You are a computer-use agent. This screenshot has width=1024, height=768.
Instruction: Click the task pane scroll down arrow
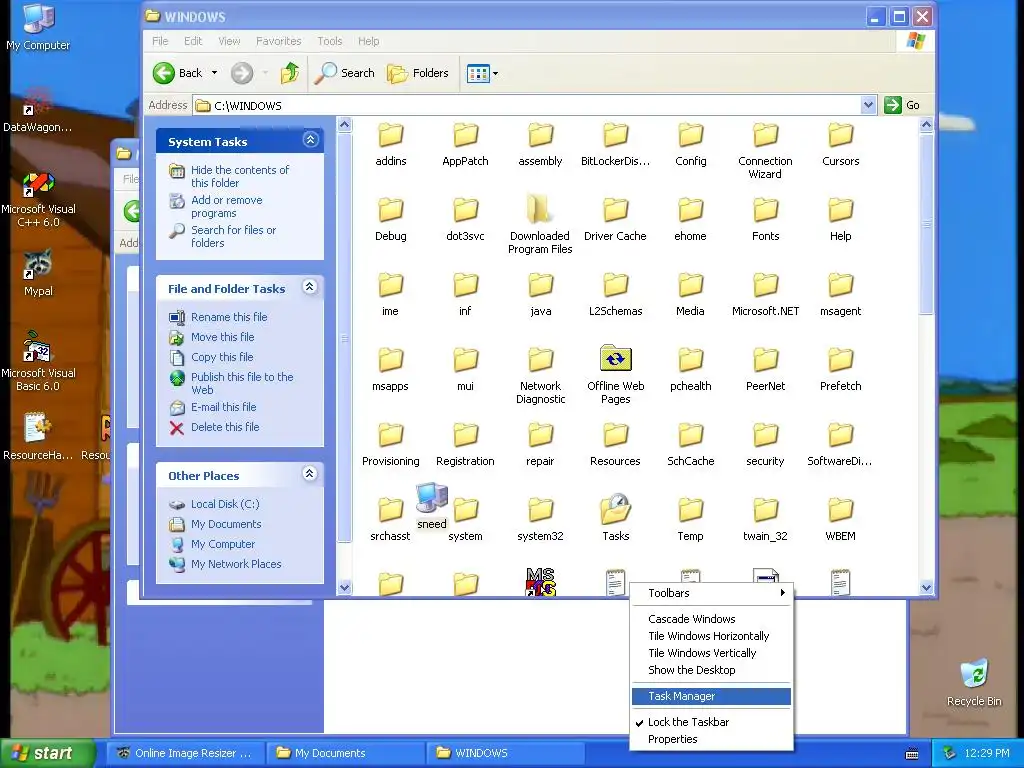344,587
